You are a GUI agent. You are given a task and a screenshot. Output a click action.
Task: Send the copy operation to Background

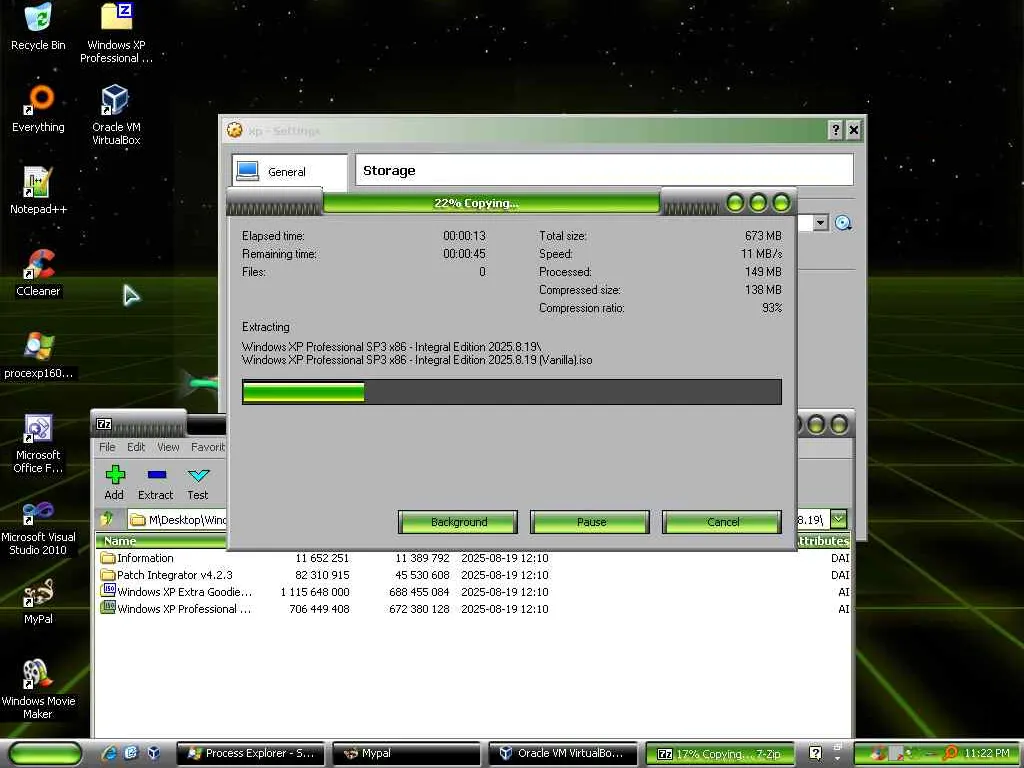click(x=458, y=522)
